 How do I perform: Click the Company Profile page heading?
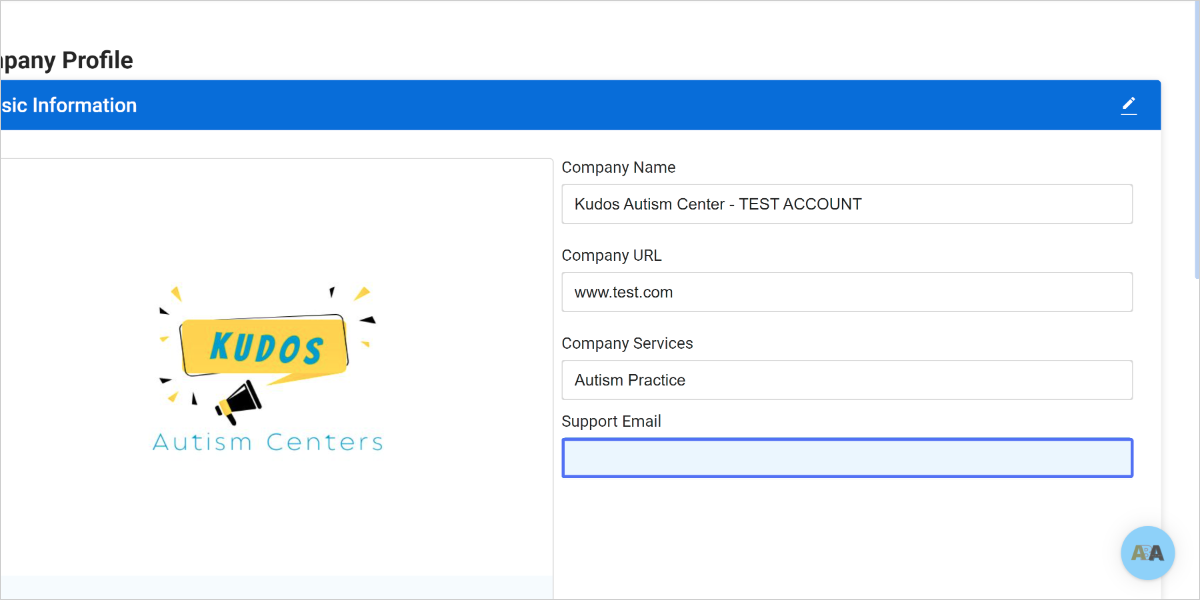point(65,60)
